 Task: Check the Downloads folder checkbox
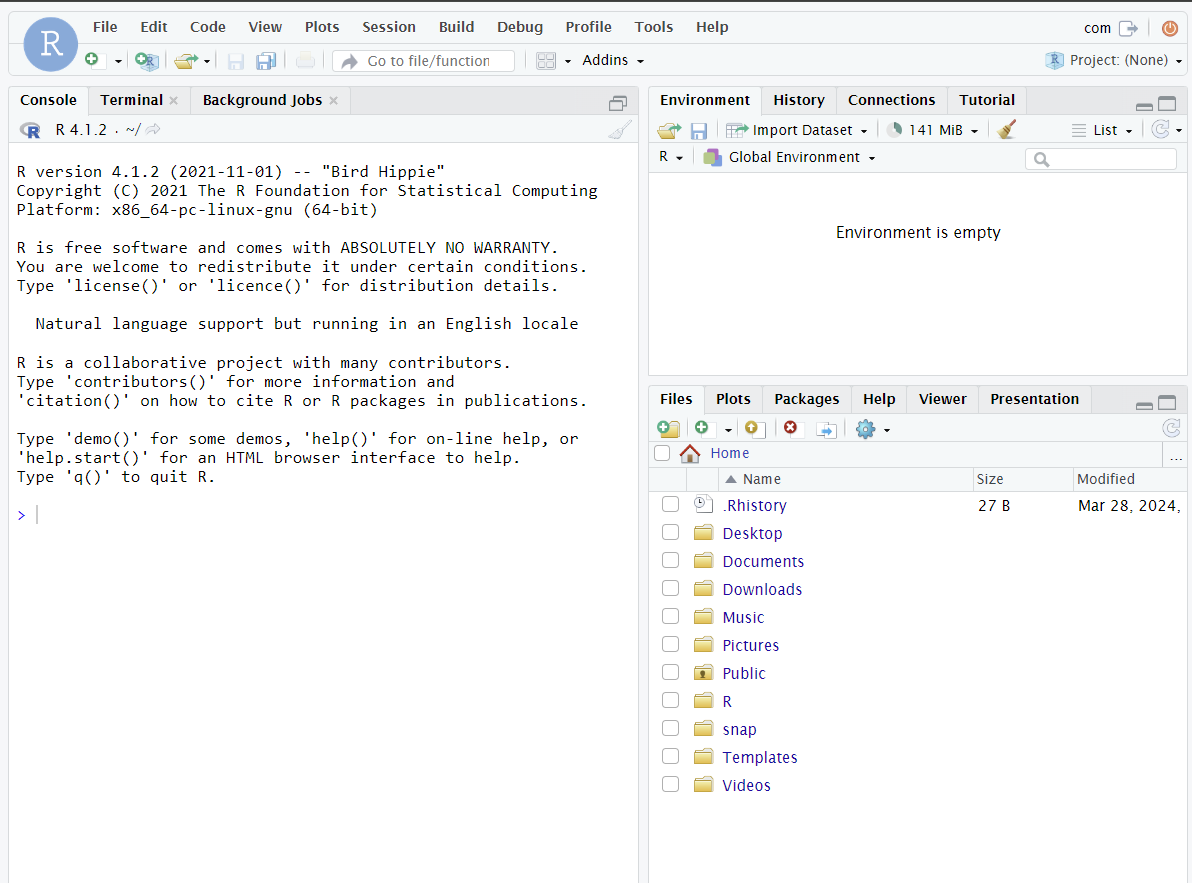tap(670, 588)
